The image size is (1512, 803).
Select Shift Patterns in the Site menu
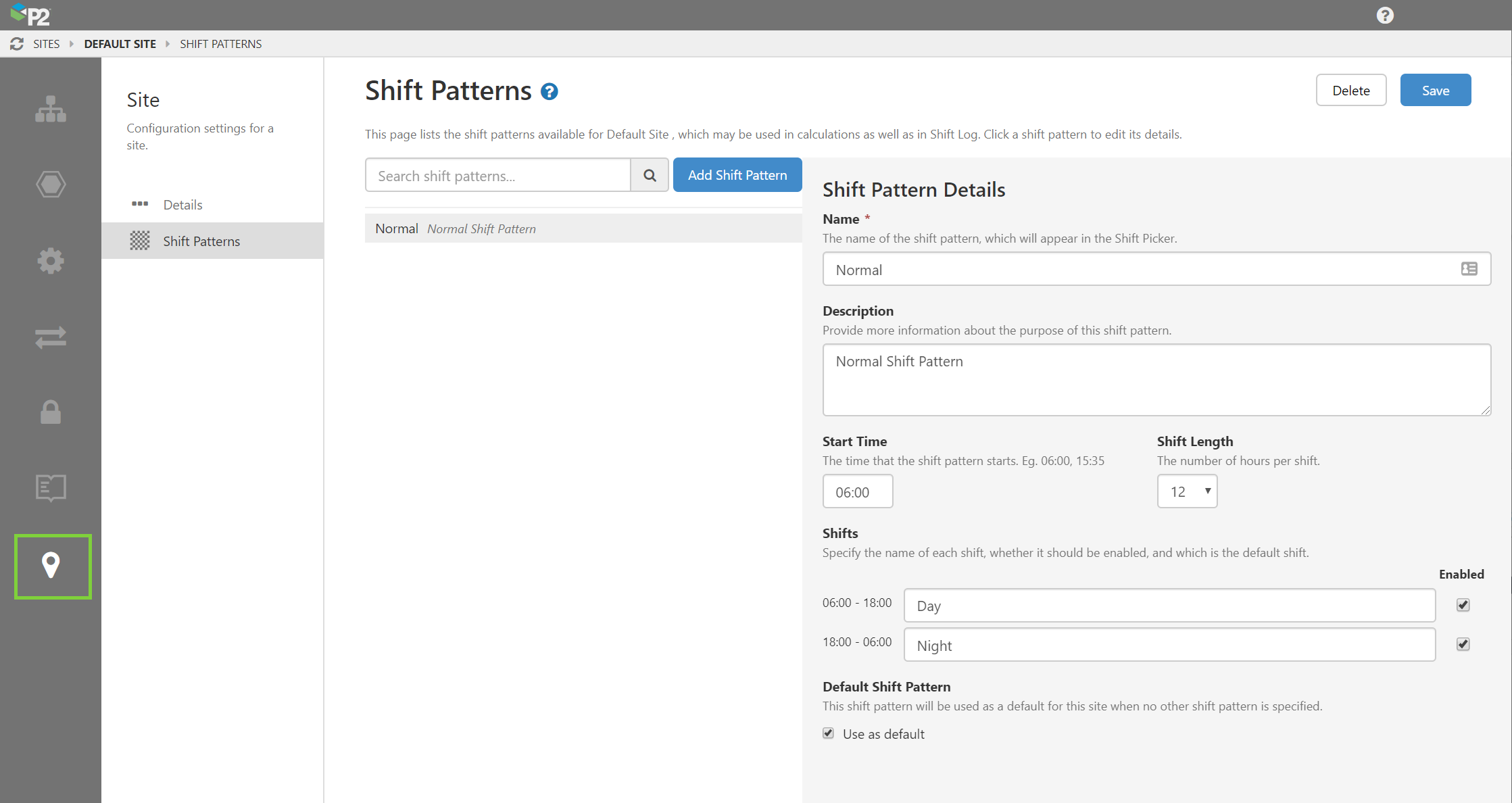click(x=201, y=241)
